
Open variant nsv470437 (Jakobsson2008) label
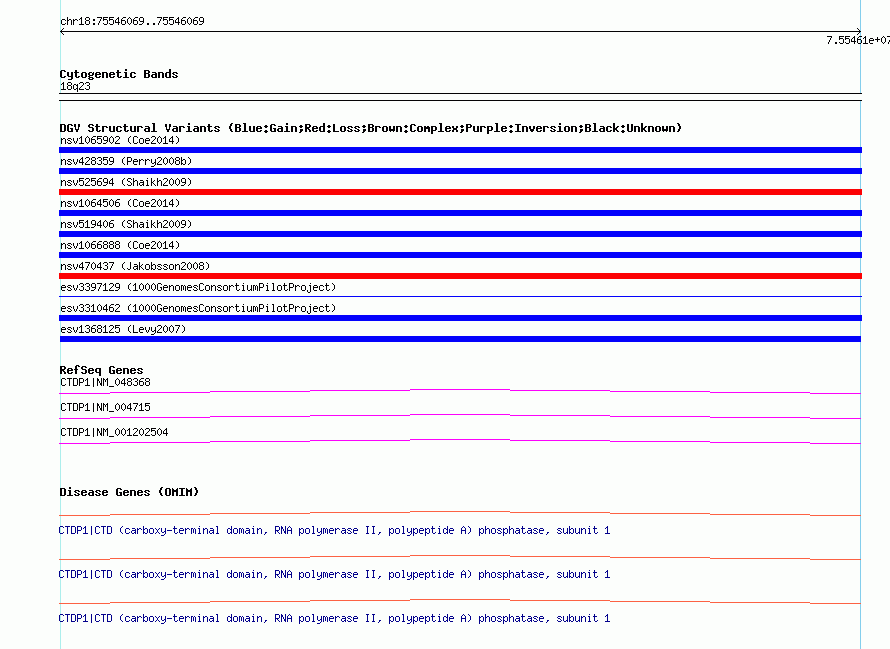pyautogui.click(x=135, y=266)
